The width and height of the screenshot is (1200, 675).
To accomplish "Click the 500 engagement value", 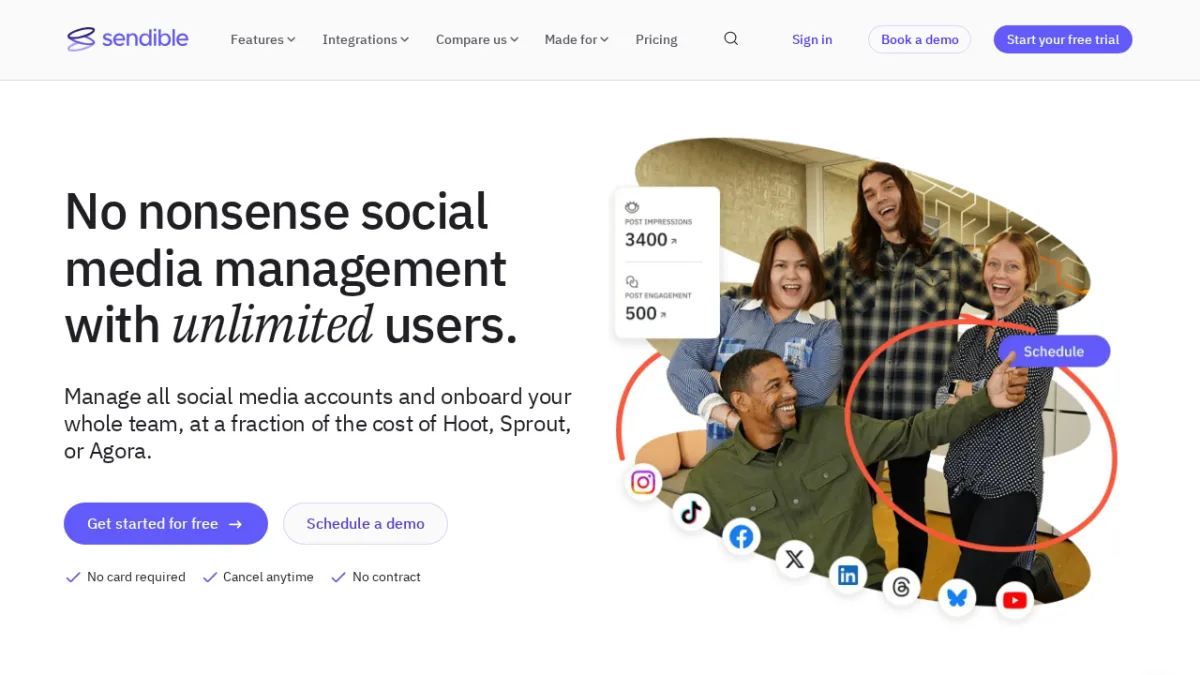I will coord(641,313).
